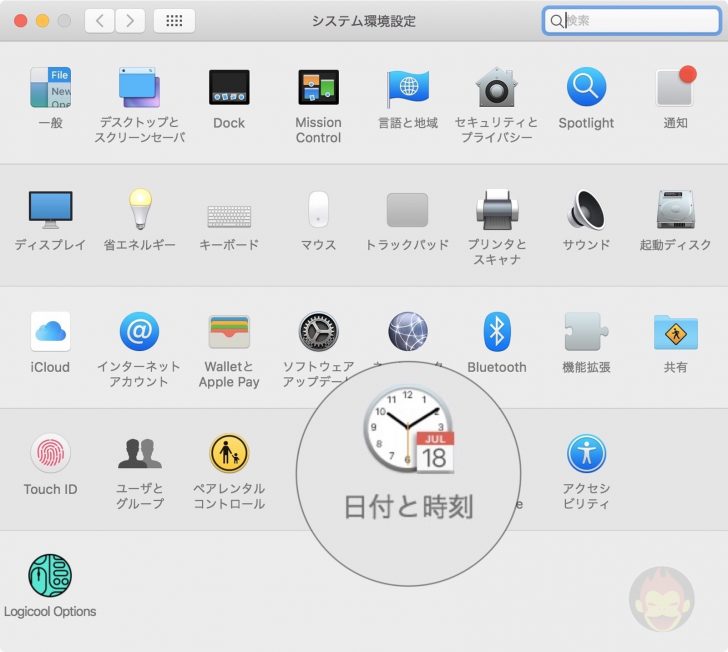The height and width of the screenshot is (652, 728).
Task: Open インターネットアカウント preferences
Action: (x=139, y=332)
